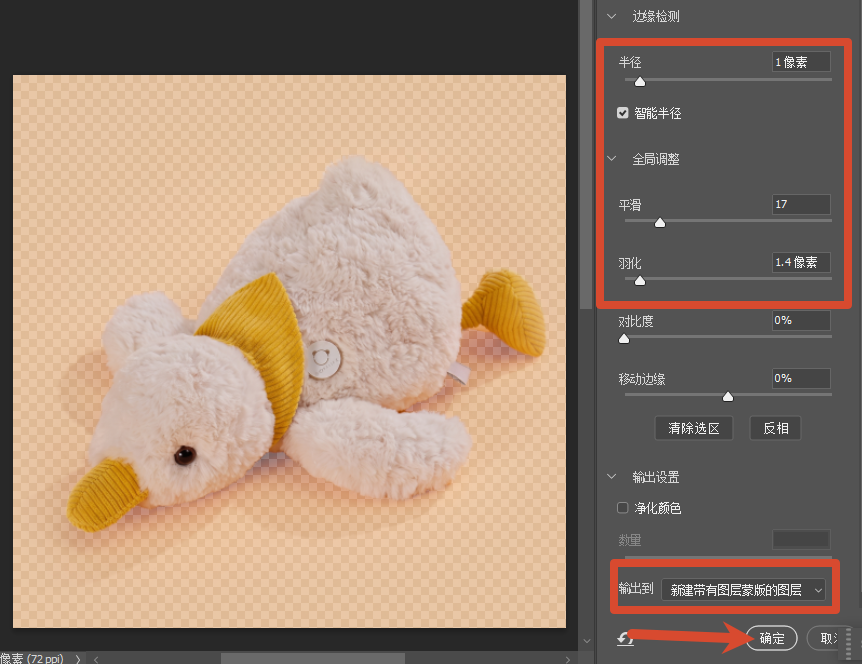The width and height of the screenshot is (862, 664).
Task: Click the 确定 button
Action: 771,638
